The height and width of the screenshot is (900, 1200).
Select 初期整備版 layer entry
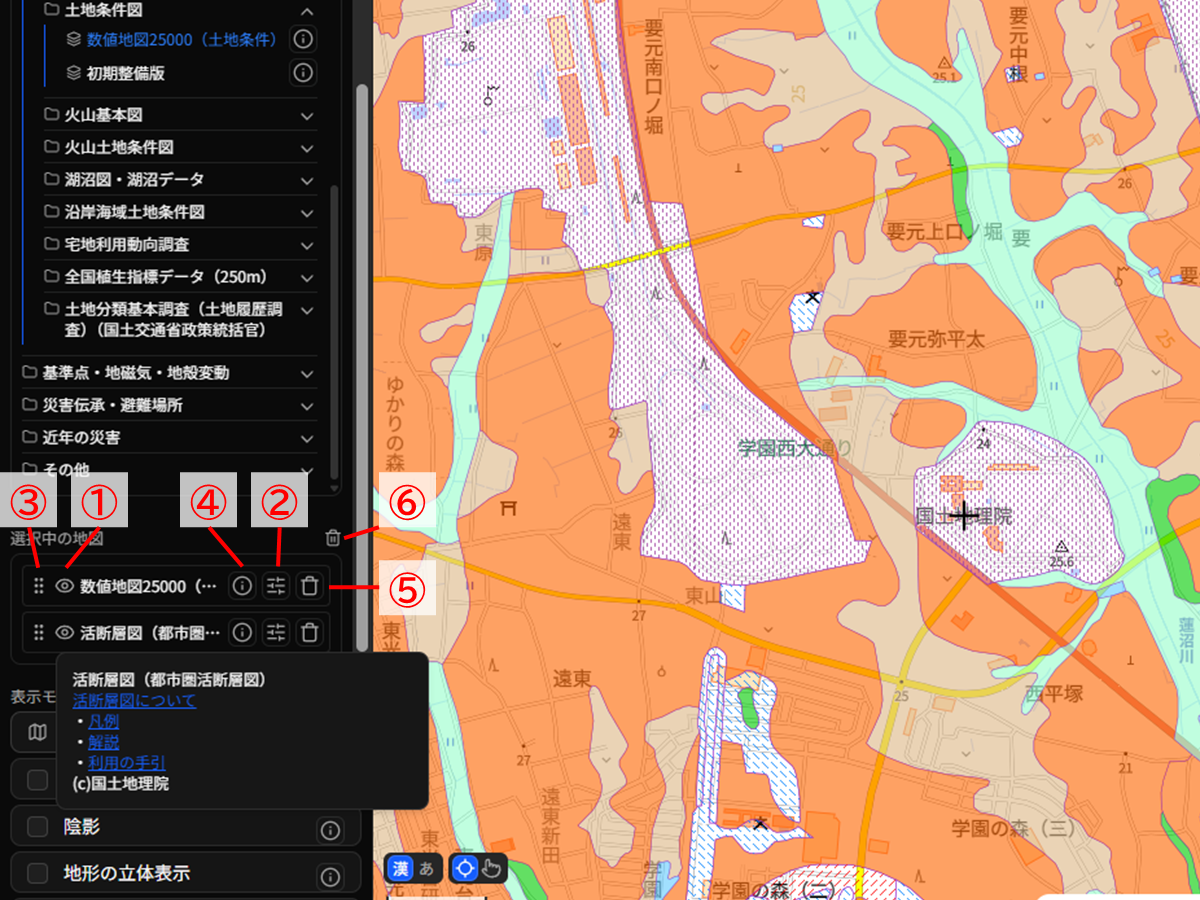point(125,73)
